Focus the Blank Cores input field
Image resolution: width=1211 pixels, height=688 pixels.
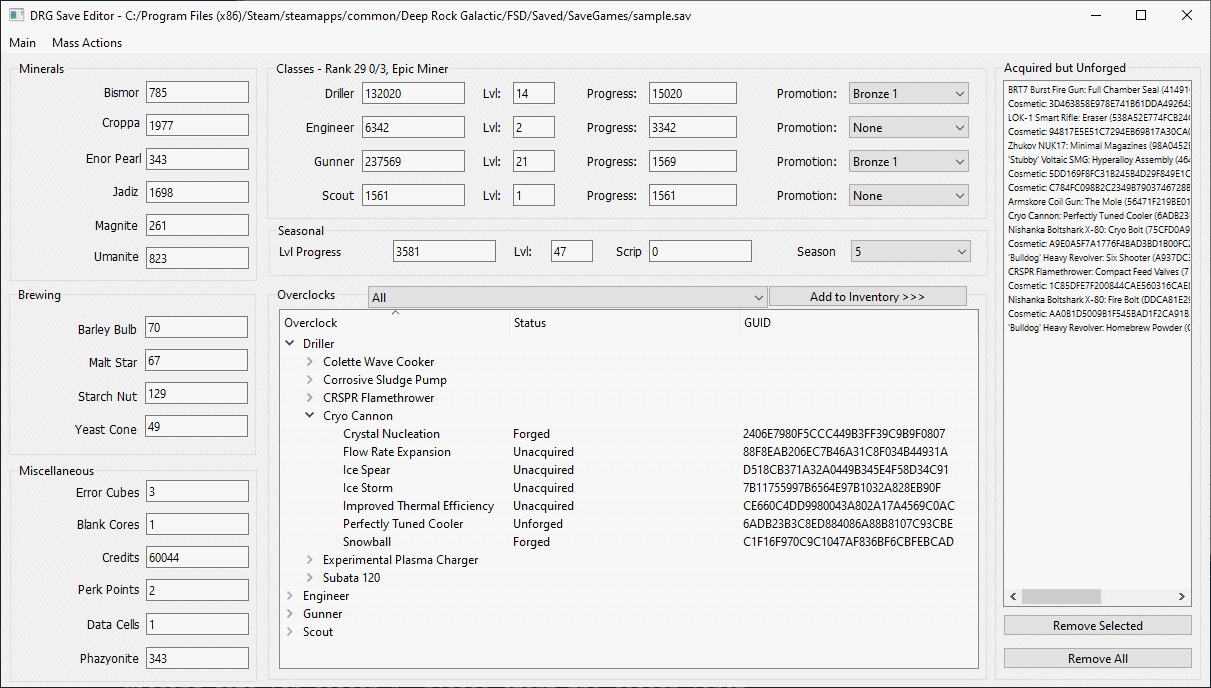pos(197,524)
